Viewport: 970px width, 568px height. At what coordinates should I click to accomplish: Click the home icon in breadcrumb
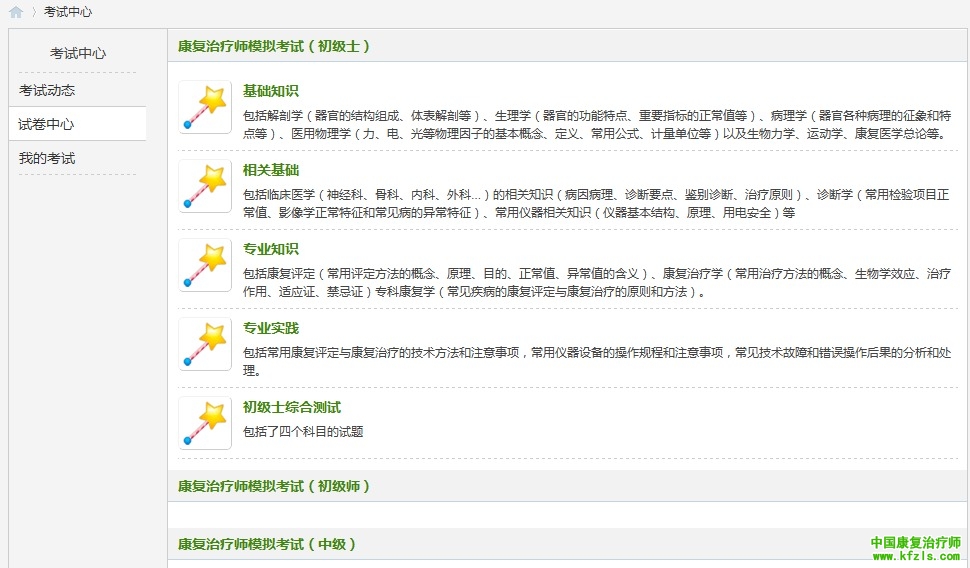click(x=16, y=12)
